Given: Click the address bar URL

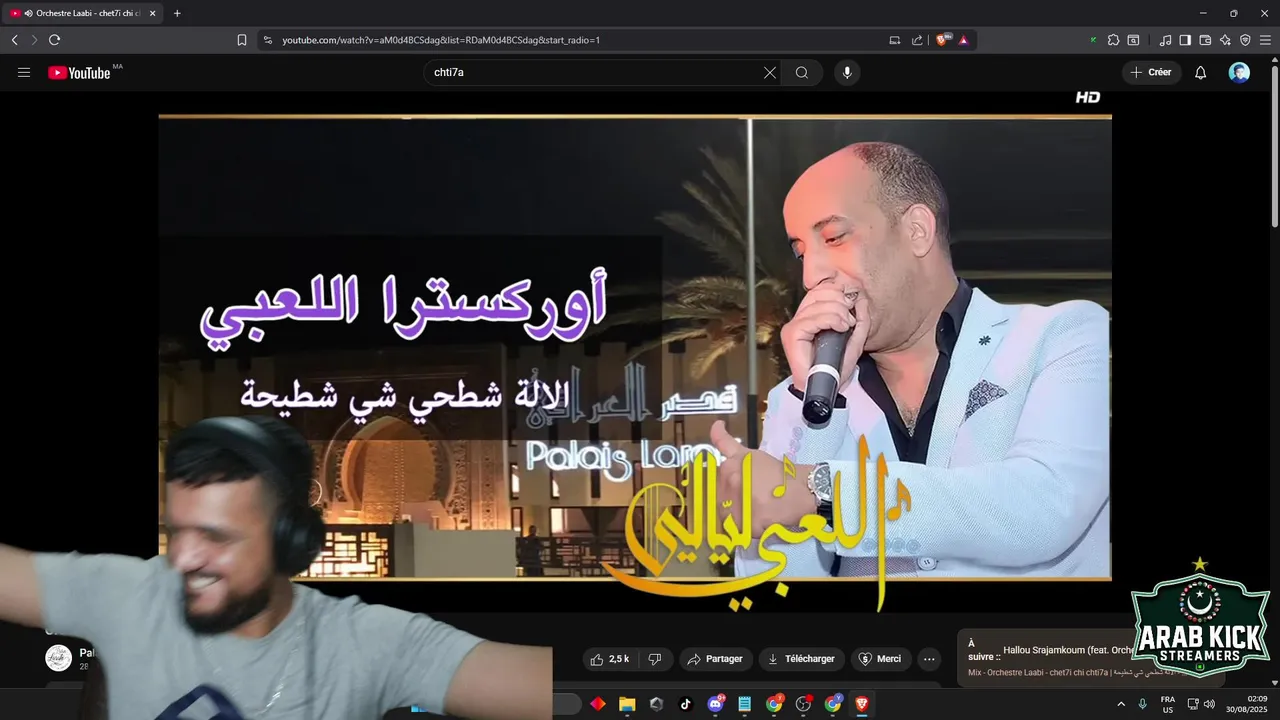Looking at the screenshot, I should point(441,40).
